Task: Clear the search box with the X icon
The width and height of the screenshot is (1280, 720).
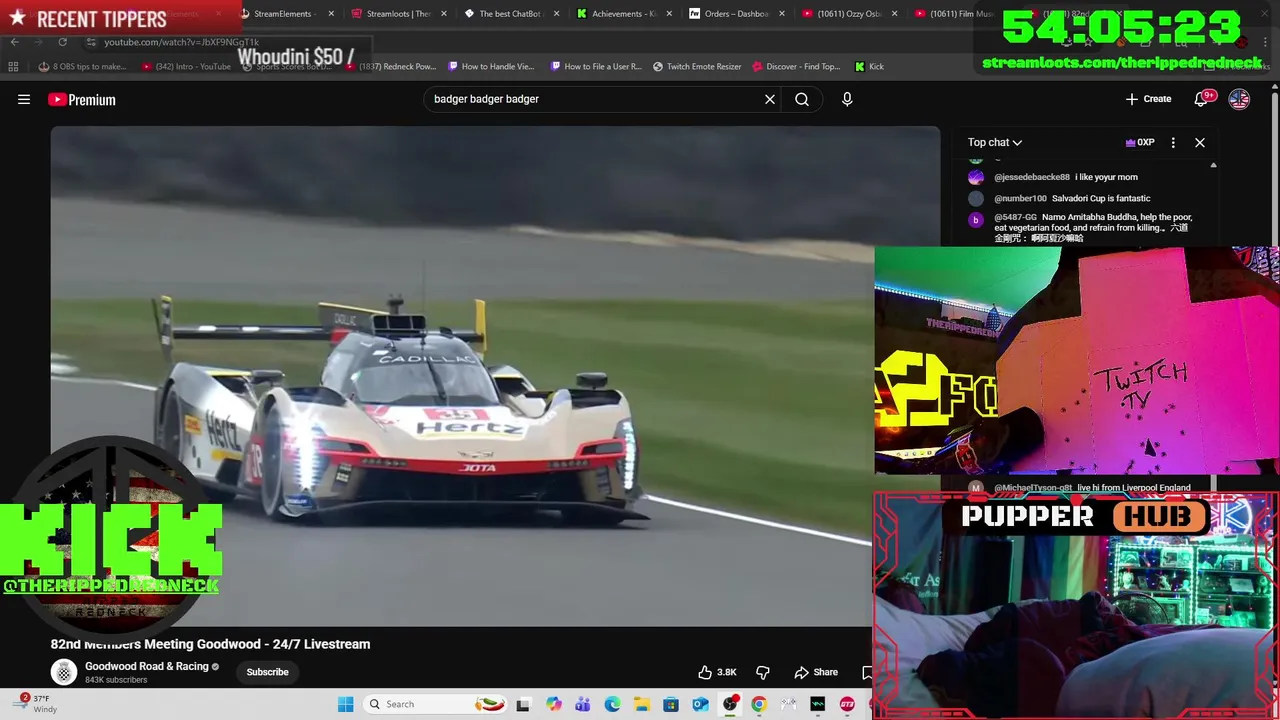Action: click(x=770, y=99)
